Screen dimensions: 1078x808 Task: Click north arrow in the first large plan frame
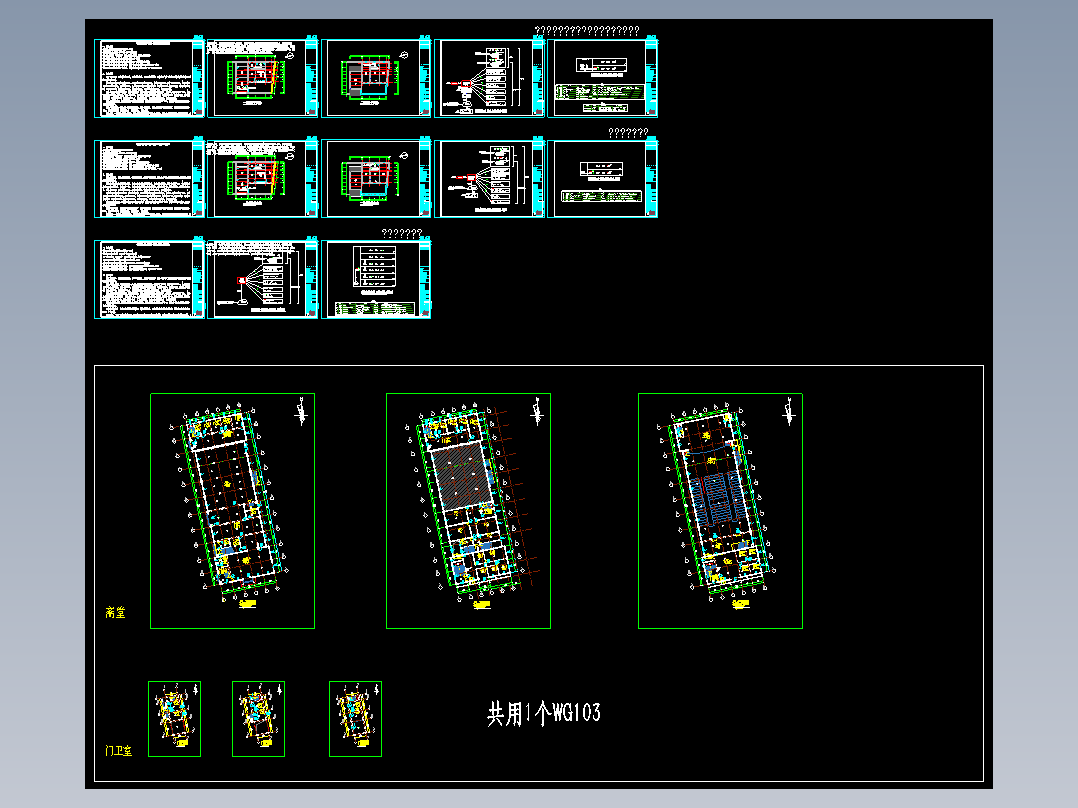point(300,411)
